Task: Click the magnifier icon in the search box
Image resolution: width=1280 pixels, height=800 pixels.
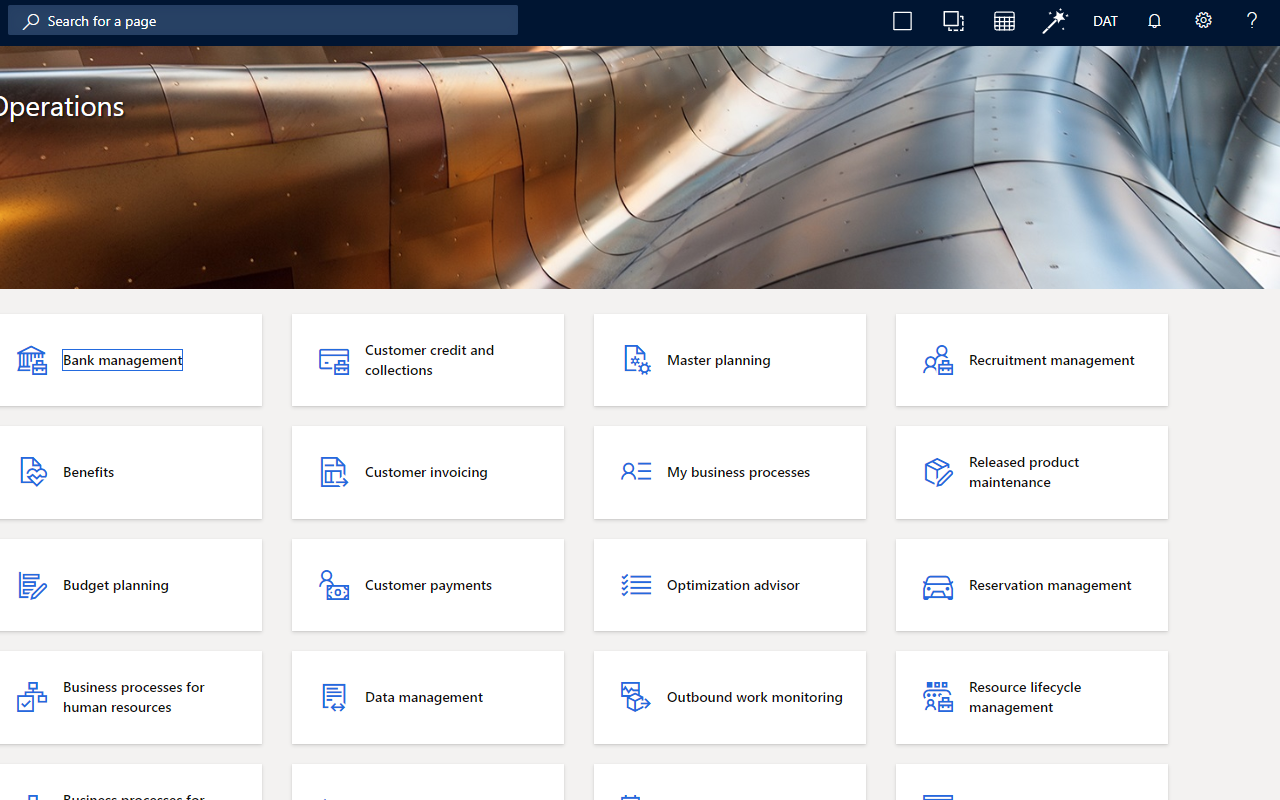Action: (x=31, y=21)
